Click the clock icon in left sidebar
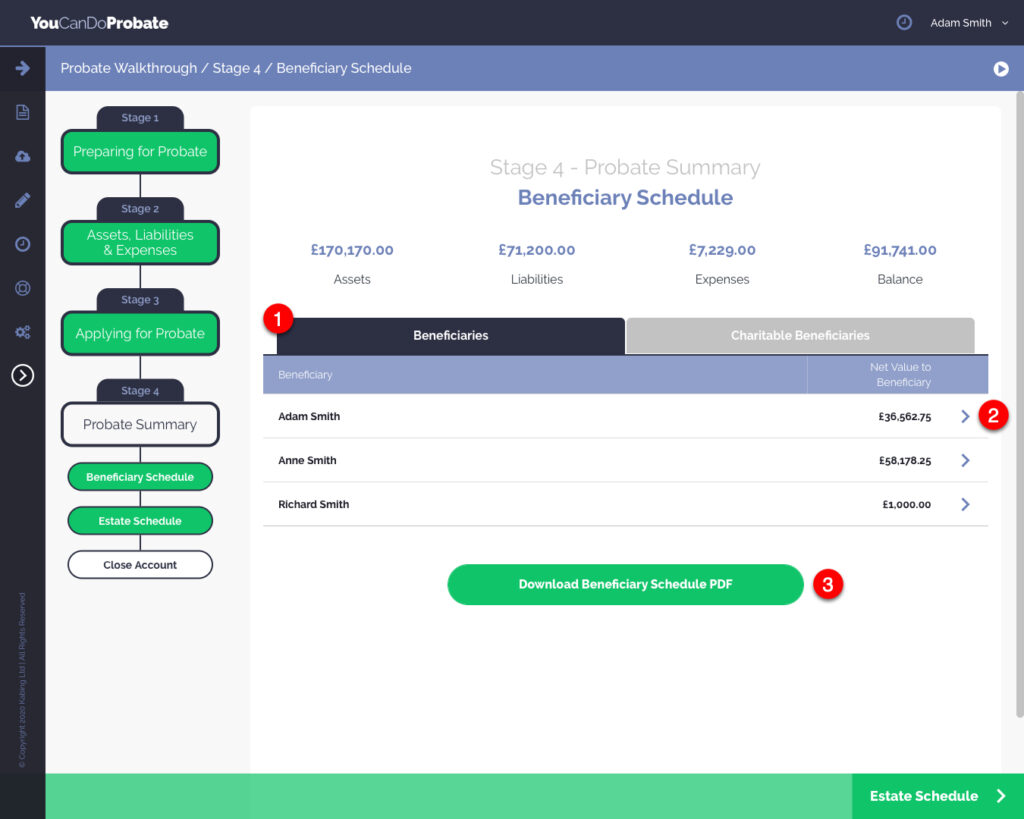Image resolution: width=1024 pixels, height=819 pixels. [x=22, y=244]
